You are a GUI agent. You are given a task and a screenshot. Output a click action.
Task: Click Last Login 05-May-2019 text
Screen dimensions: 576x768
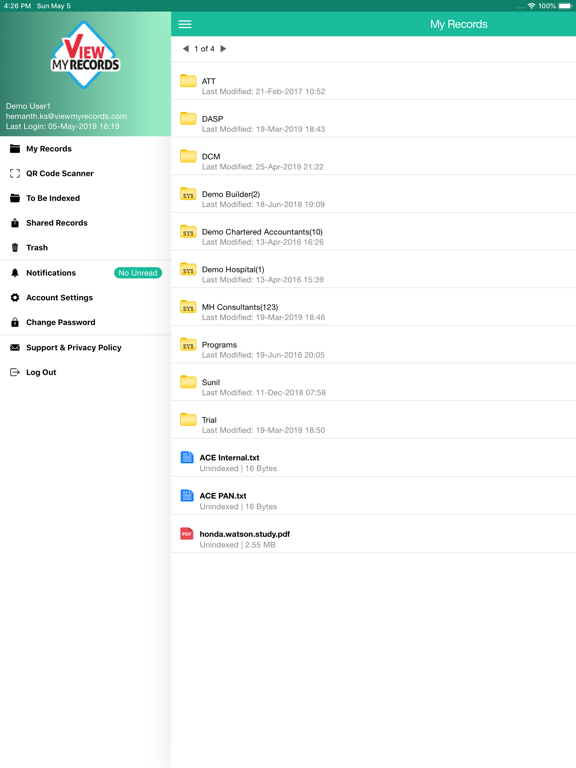coord(63,126)
